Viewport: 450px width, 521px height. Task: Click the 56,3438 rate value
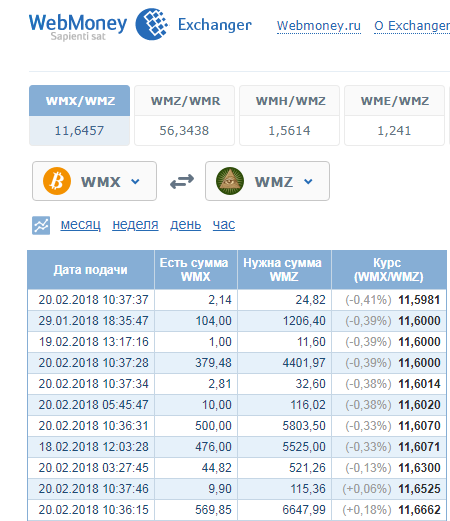(x=184, y=130)
